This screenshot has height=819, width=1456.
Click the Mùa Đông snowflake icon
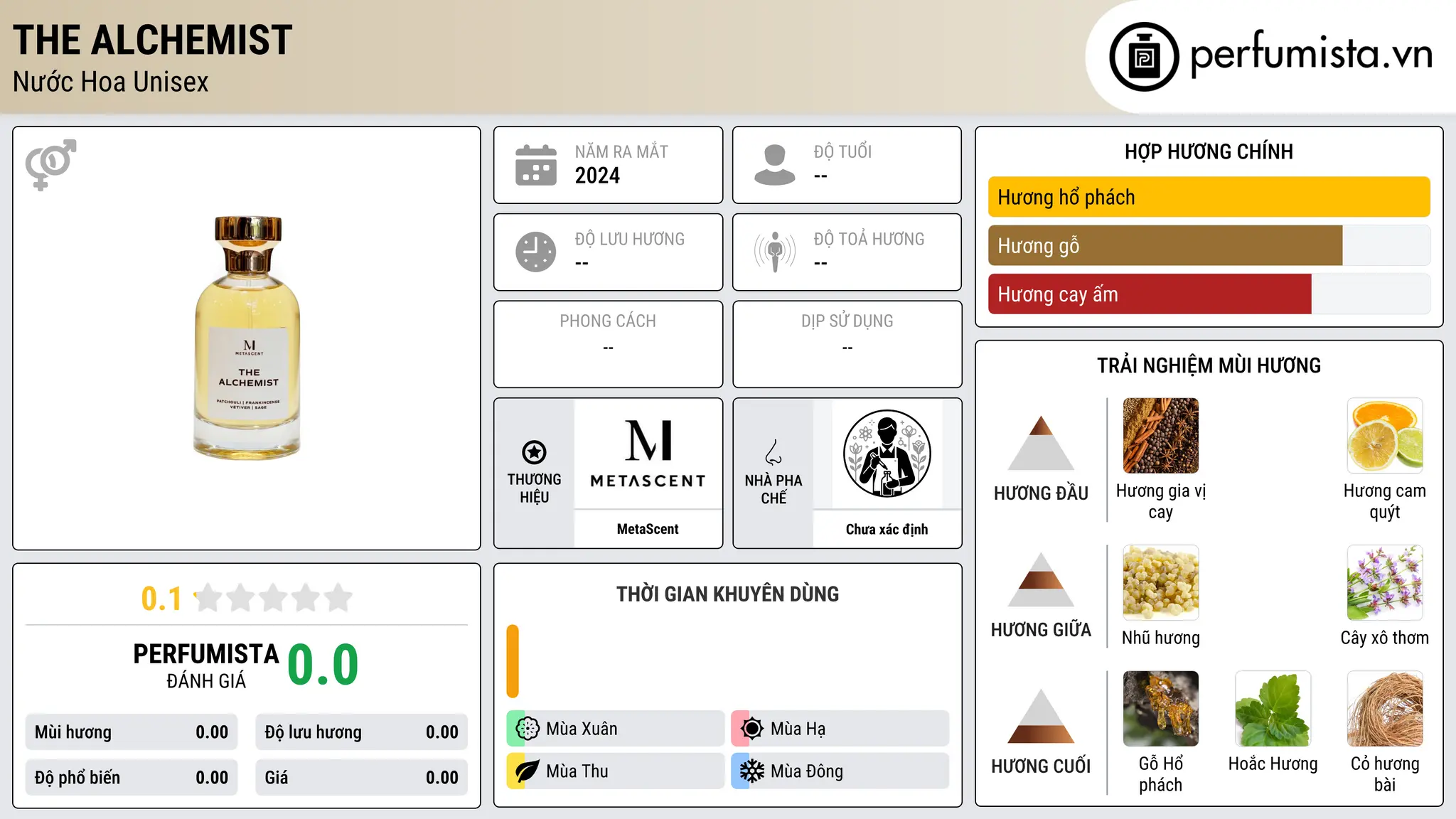pos(752,771)
